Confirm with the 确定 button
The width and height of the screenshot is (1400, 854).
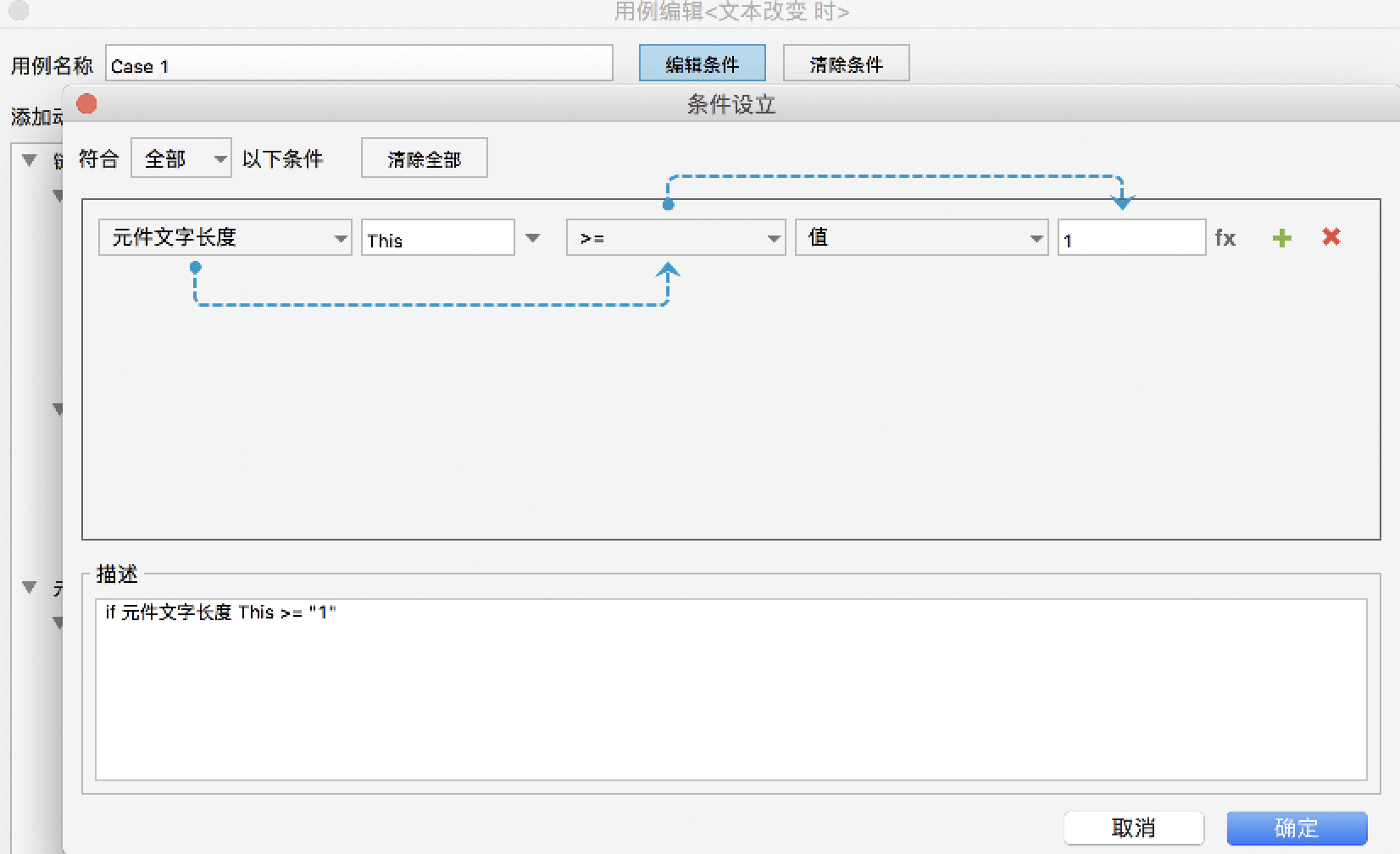[1297, 828]
